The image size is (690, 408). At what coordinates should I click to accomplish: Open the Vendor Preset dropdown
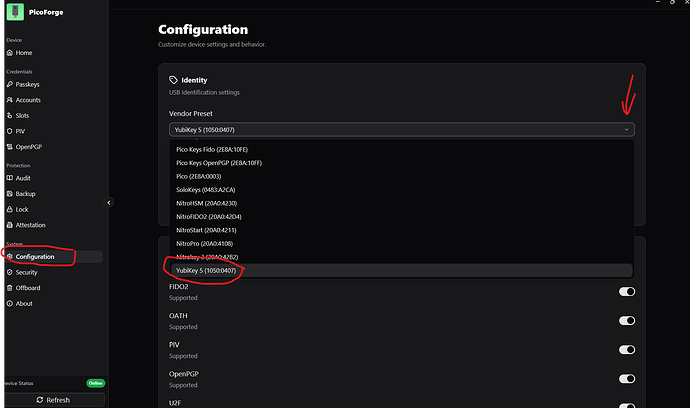[x=401, y=129]
